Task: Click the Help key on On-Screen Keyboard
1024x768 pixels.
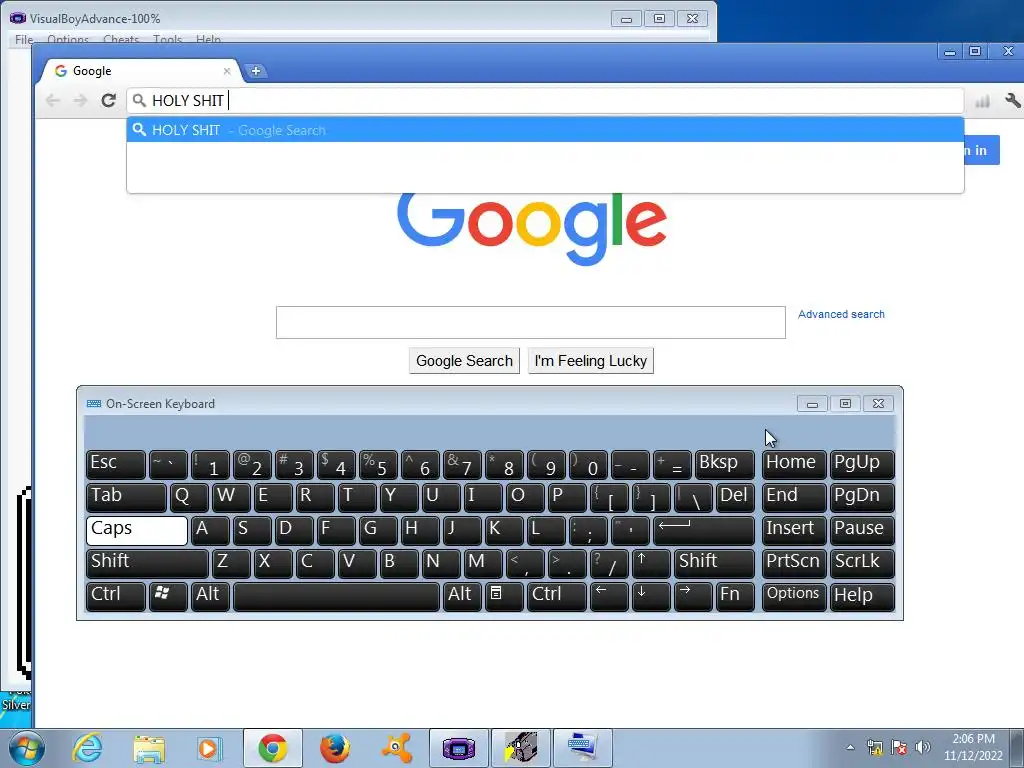Action: pyautogui.click(x=862, y=596)
